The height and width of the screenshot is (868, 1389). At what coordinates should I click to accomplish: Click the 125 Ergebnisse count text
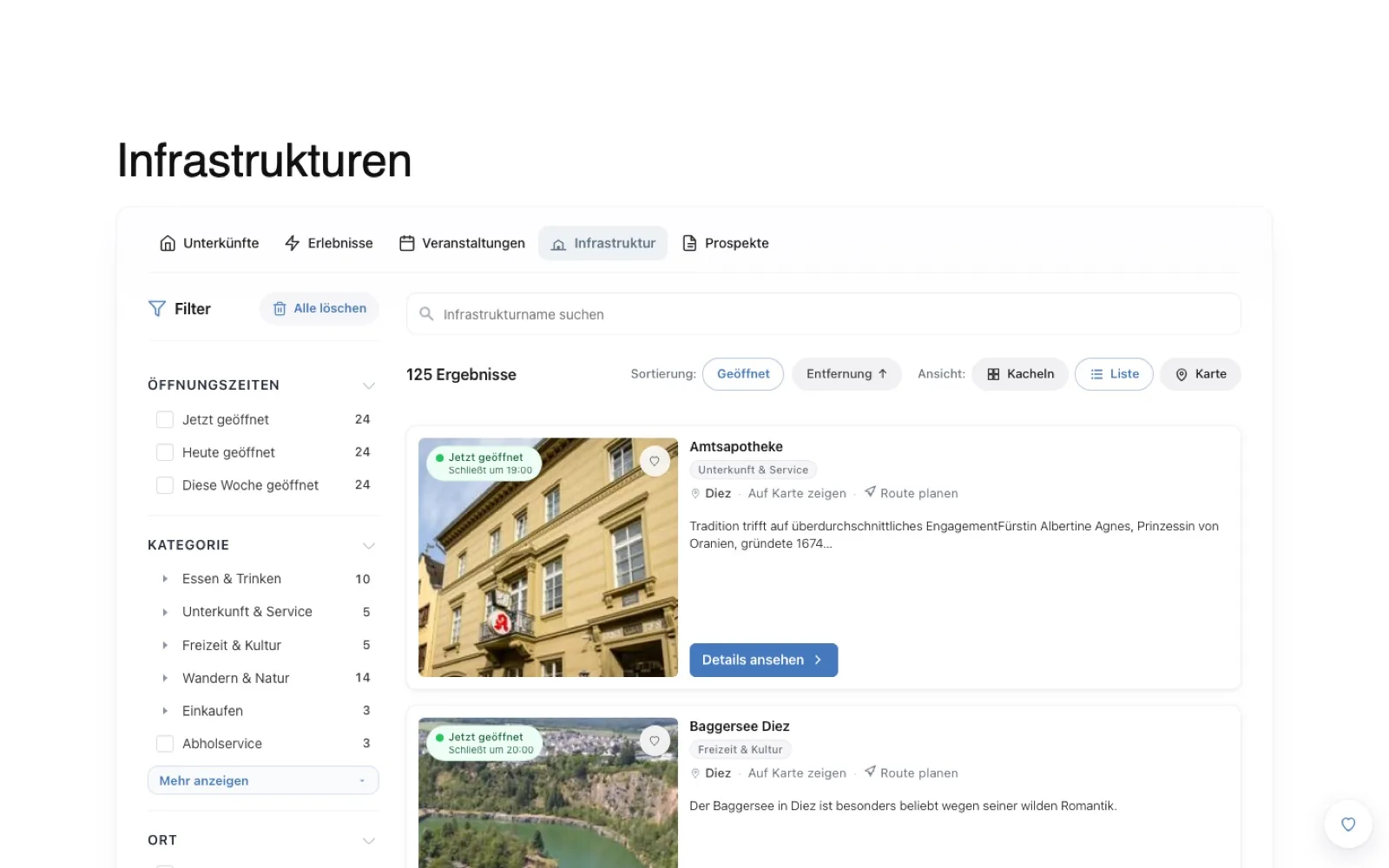[x=461, y=375]
